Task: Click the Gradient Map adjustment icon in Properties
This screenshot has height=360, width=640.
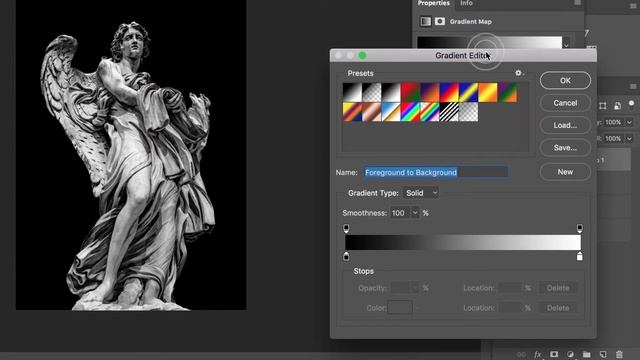Action: pos(425,22)
